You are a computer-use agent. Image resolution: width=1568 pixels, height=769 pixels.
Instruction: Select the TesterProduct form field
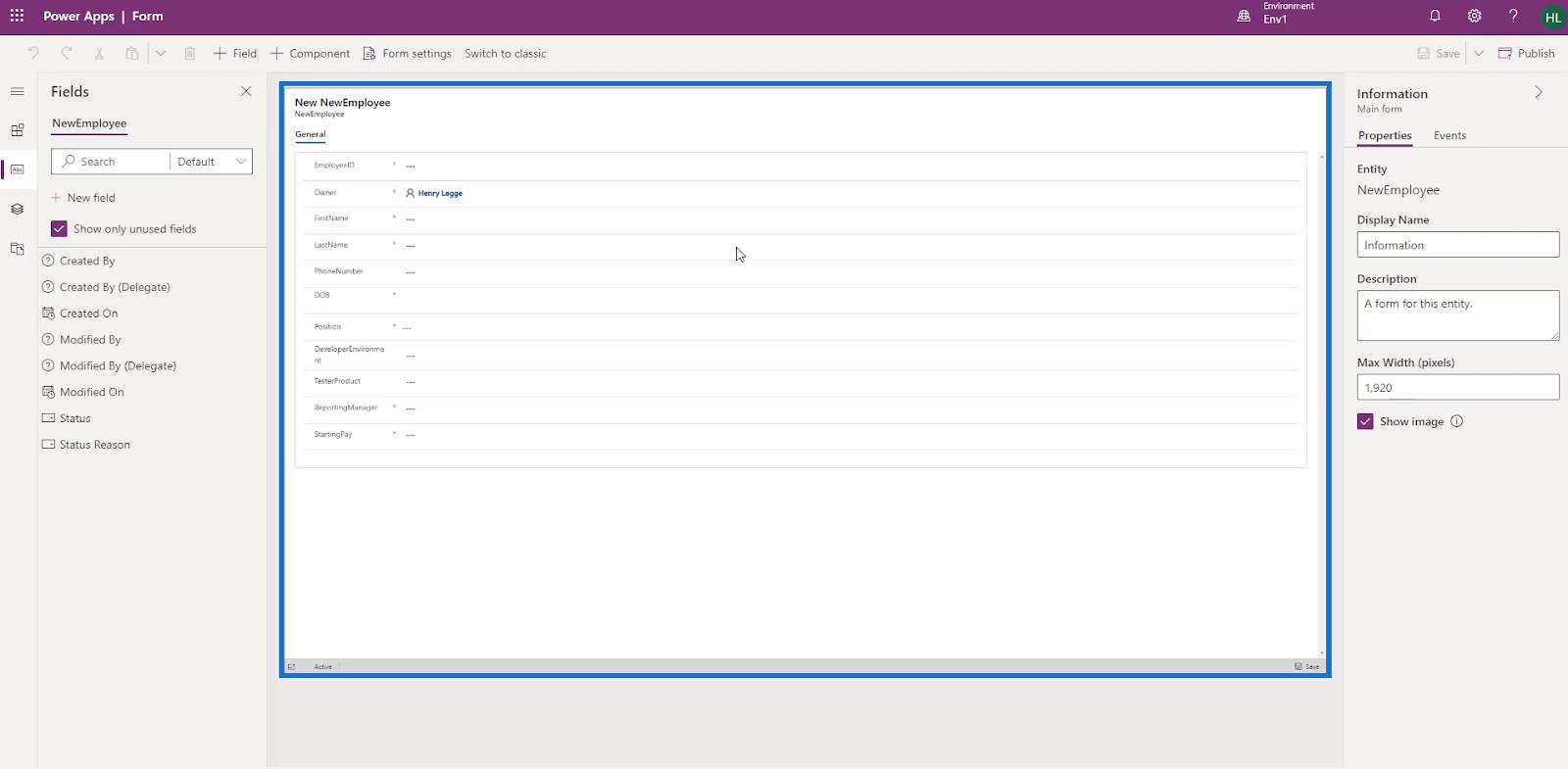[801, 381]
